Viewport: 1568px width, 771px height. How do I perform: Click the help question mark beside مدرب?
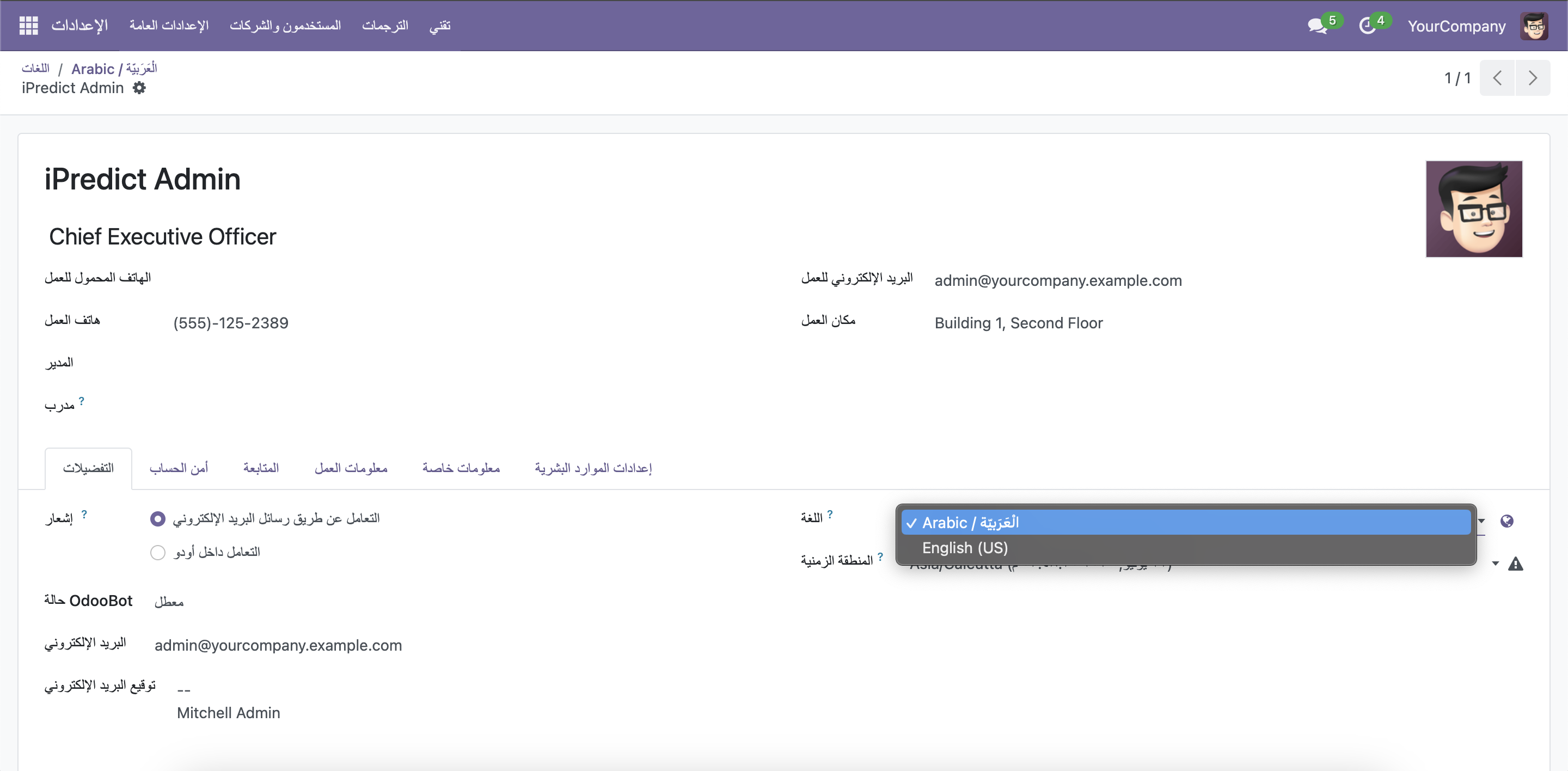[x=82, y=400]
